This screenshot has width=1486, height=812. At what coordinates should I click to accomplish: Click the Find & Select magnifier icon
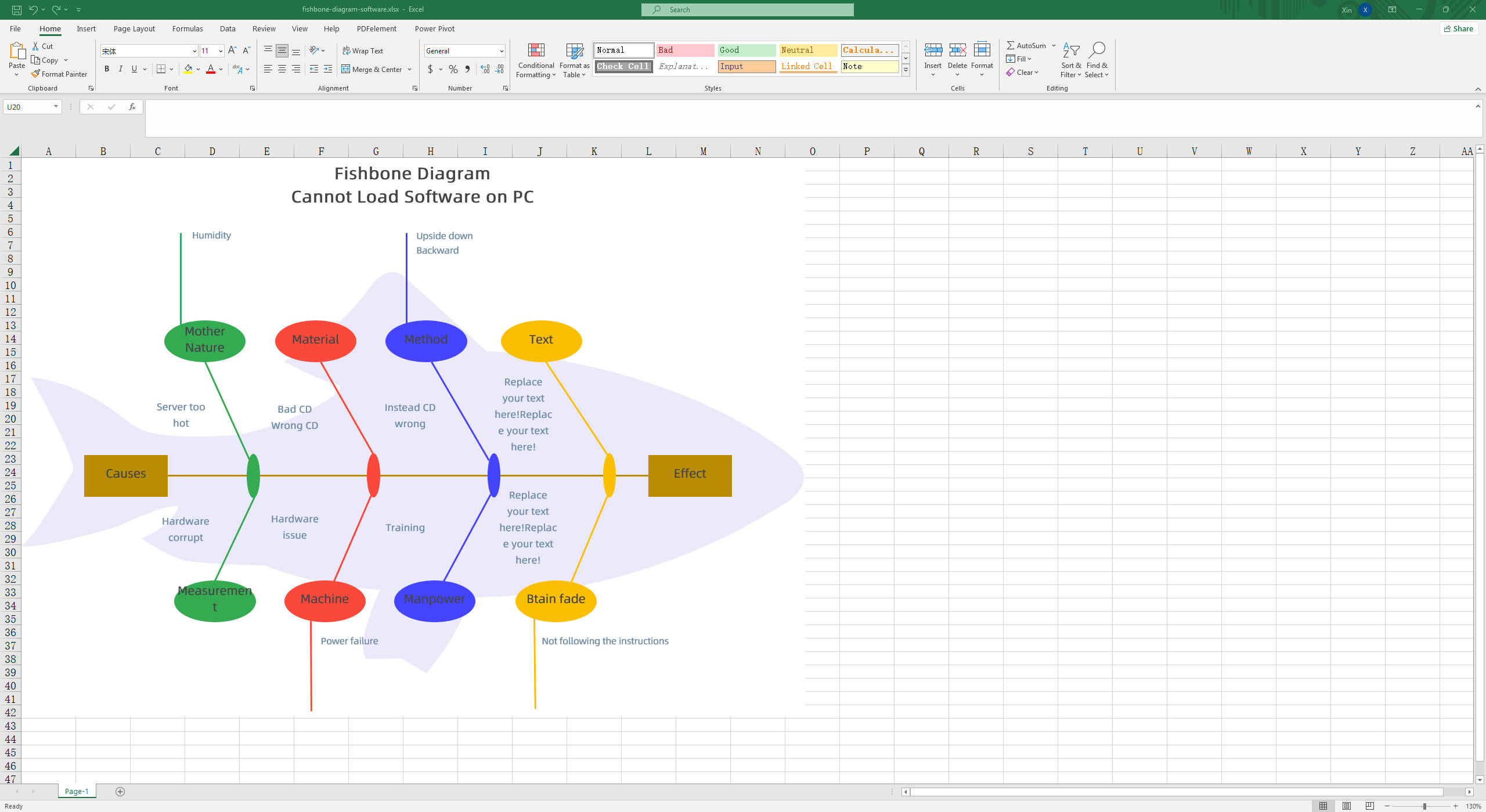pos(1097,50)
